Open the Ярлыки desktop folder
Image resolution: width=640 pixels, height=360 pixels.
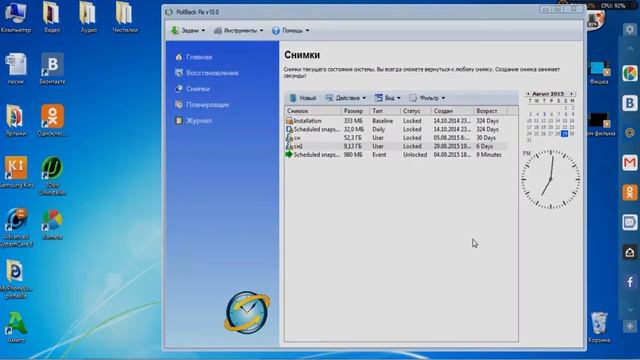[16, 120]
